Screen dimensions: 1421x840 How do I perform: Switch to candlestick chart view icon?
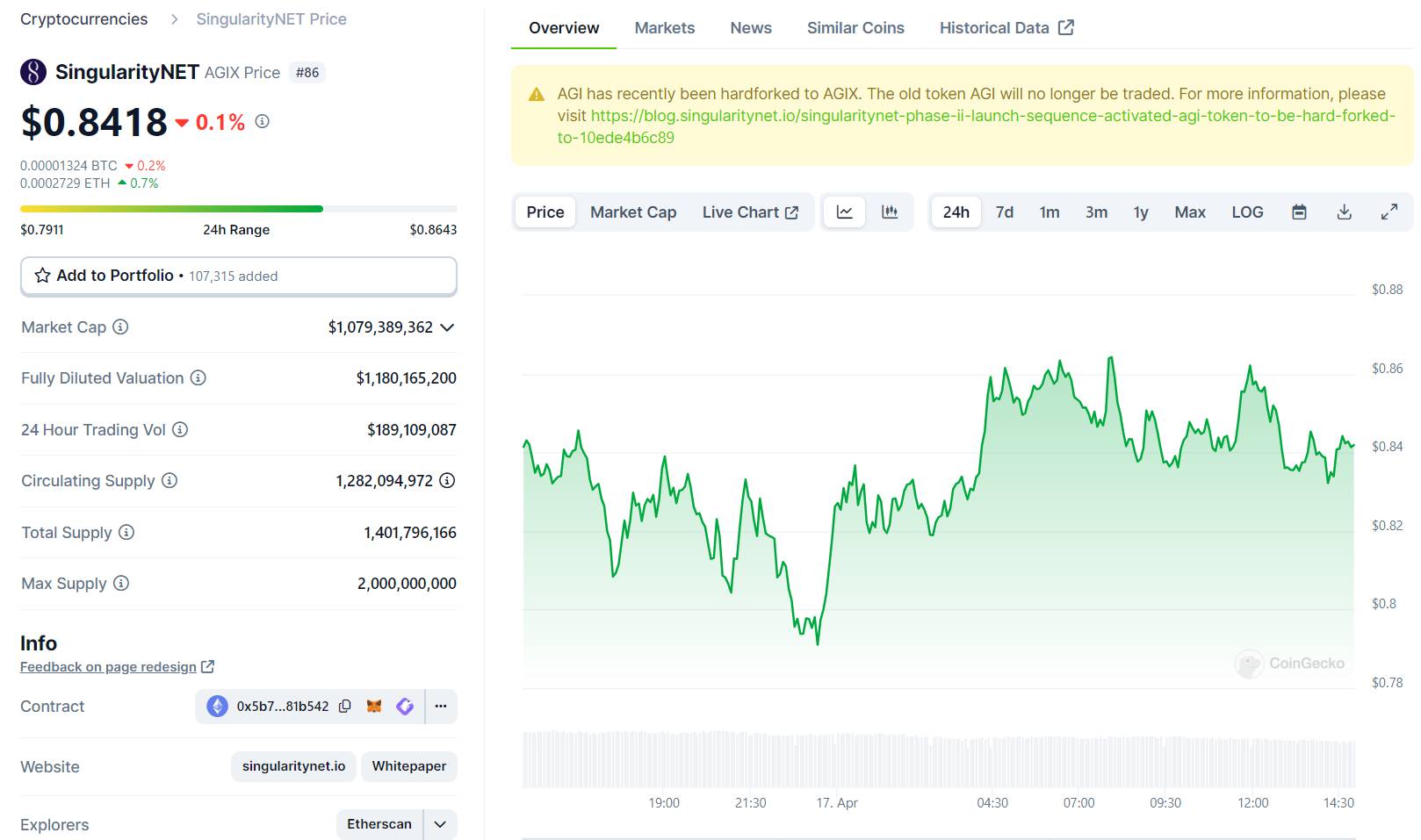pos(890,212)
